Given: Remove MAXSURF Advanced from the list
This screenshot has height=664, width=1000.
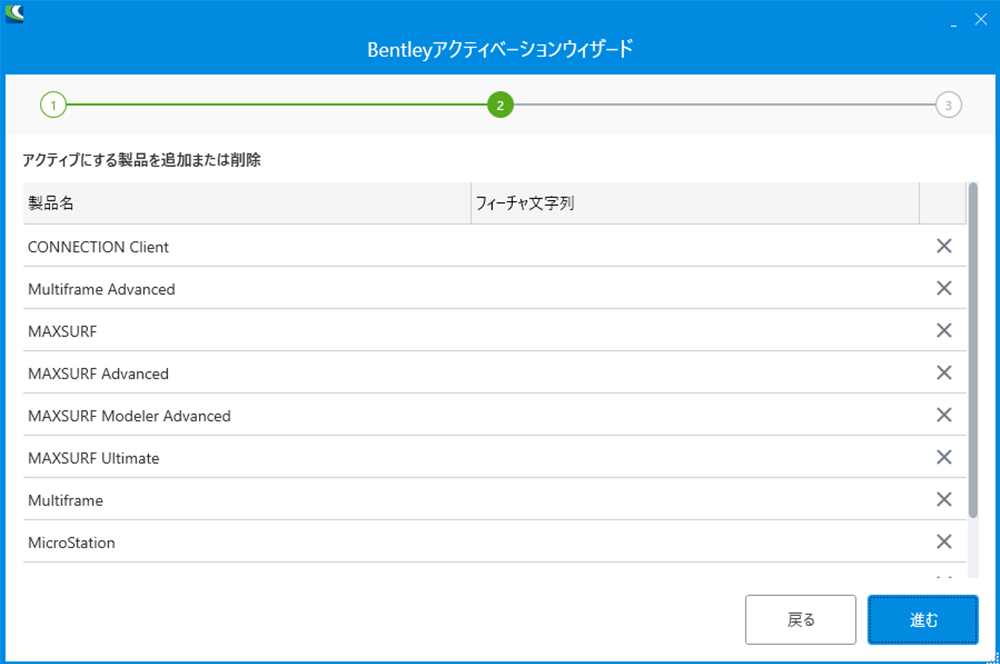Looking at the screenshot, I should tap(944, 372).
